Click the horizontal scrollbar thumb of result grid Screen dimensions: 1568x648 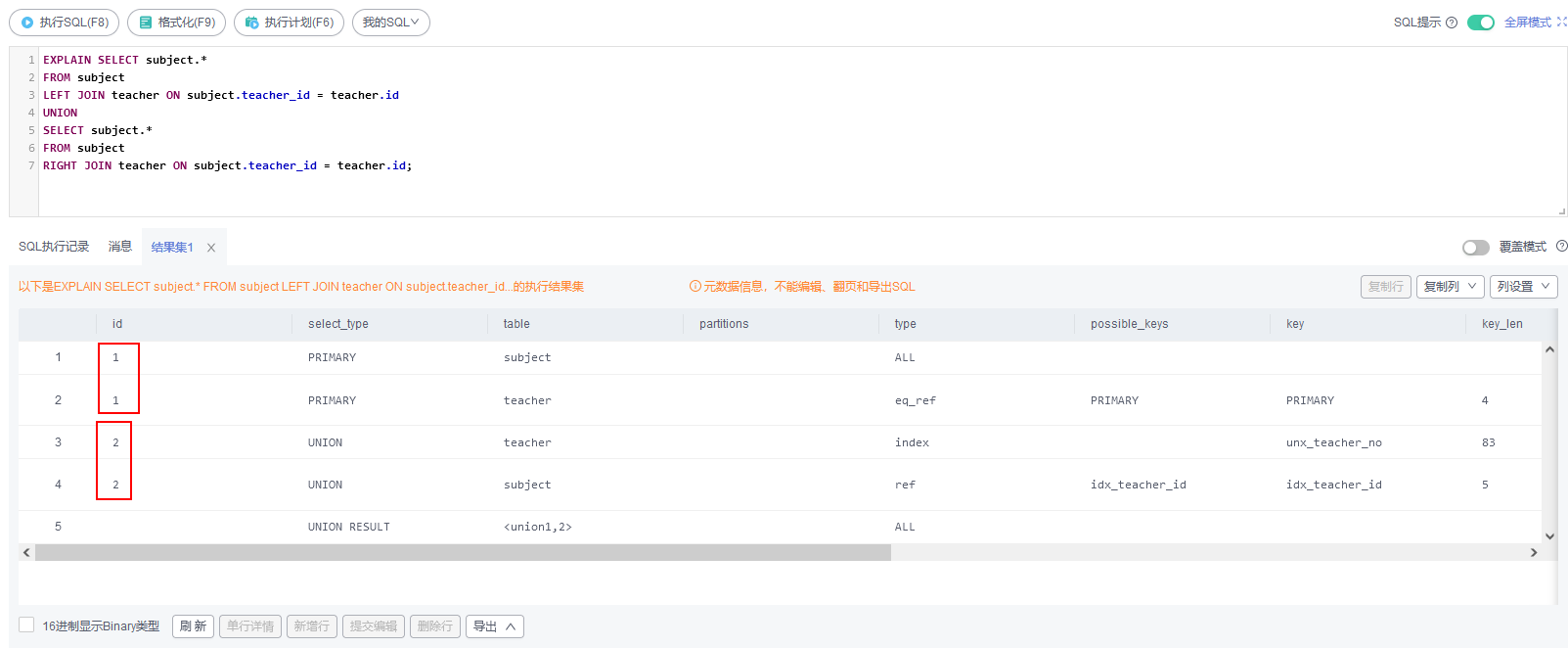463,552
